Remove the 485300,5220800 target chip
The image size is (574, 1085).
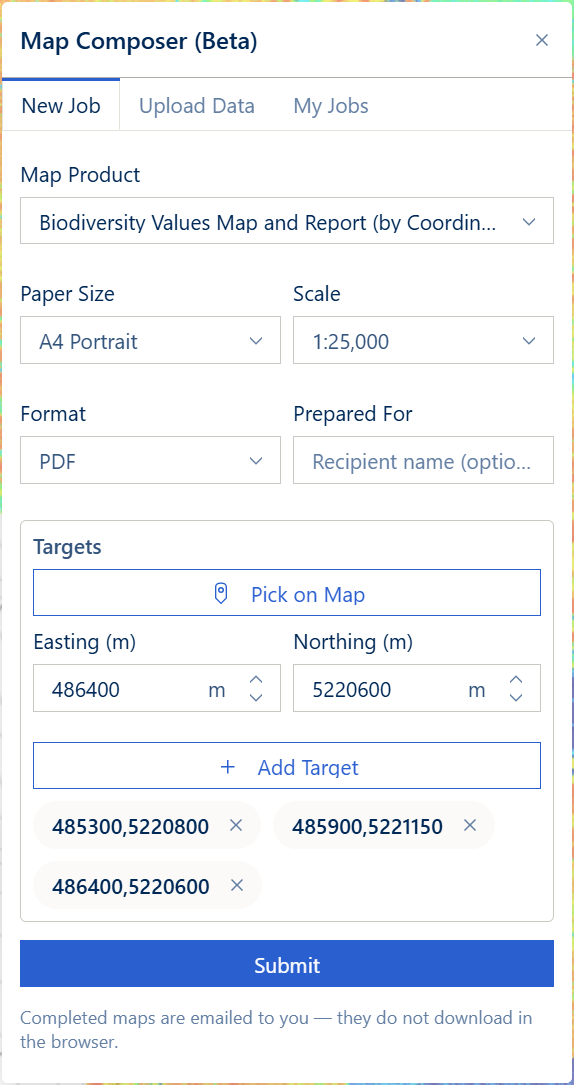236,826
